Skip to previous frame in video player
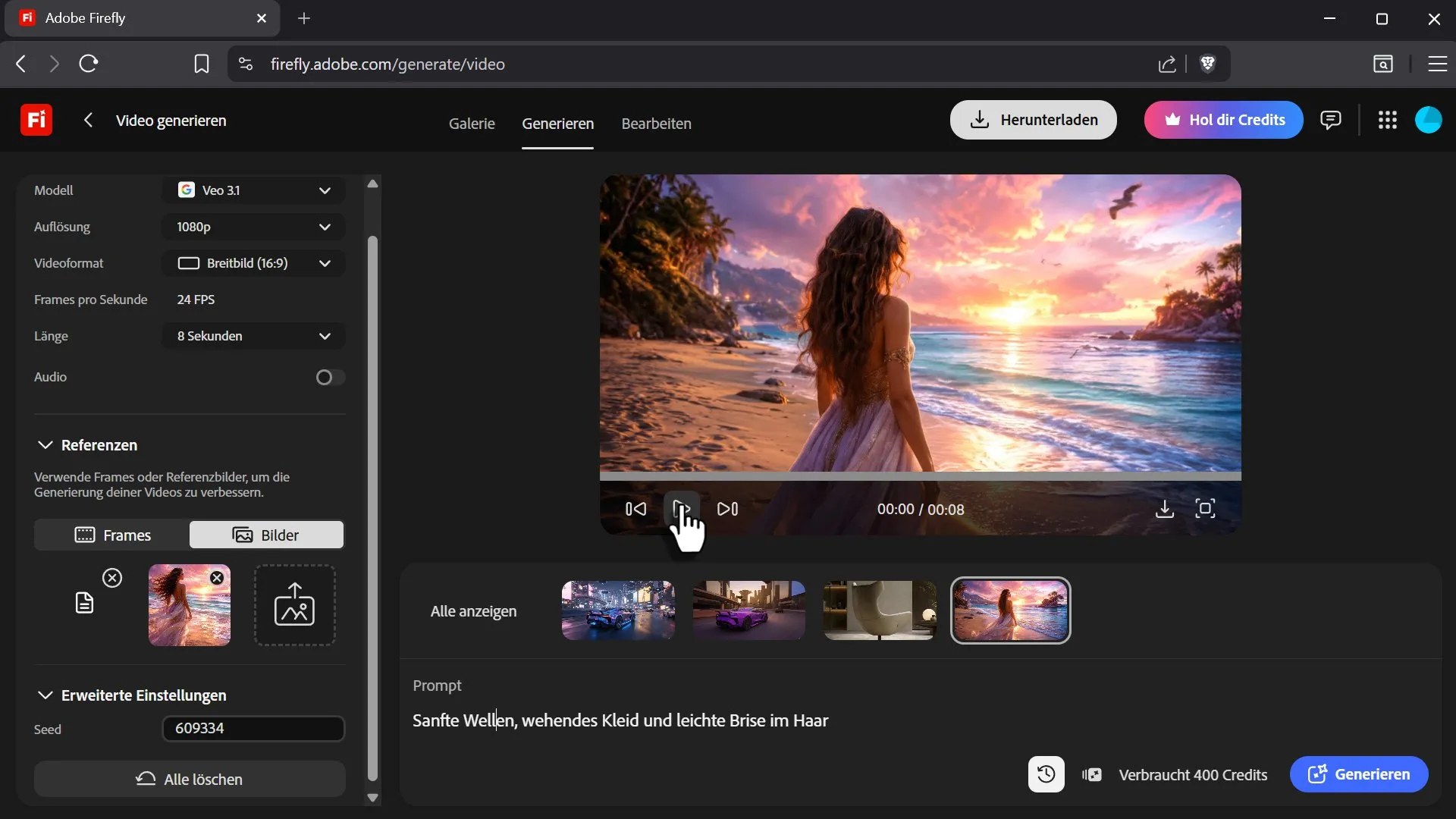Image resolution: width=1456 pixels, height=819 pixels. tap(635, 509)
